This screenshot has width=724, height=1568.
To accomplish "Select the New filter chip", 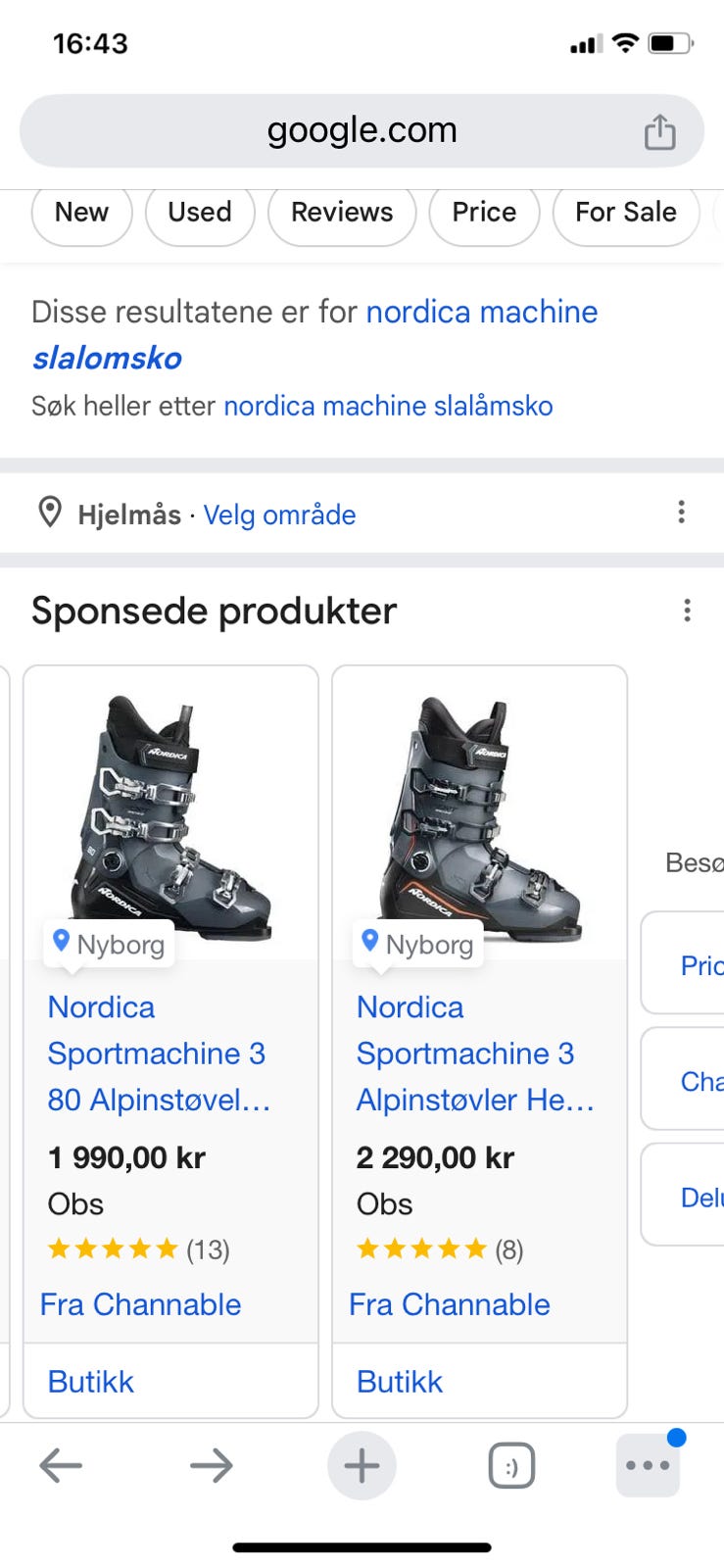I will tap(81, 213).
